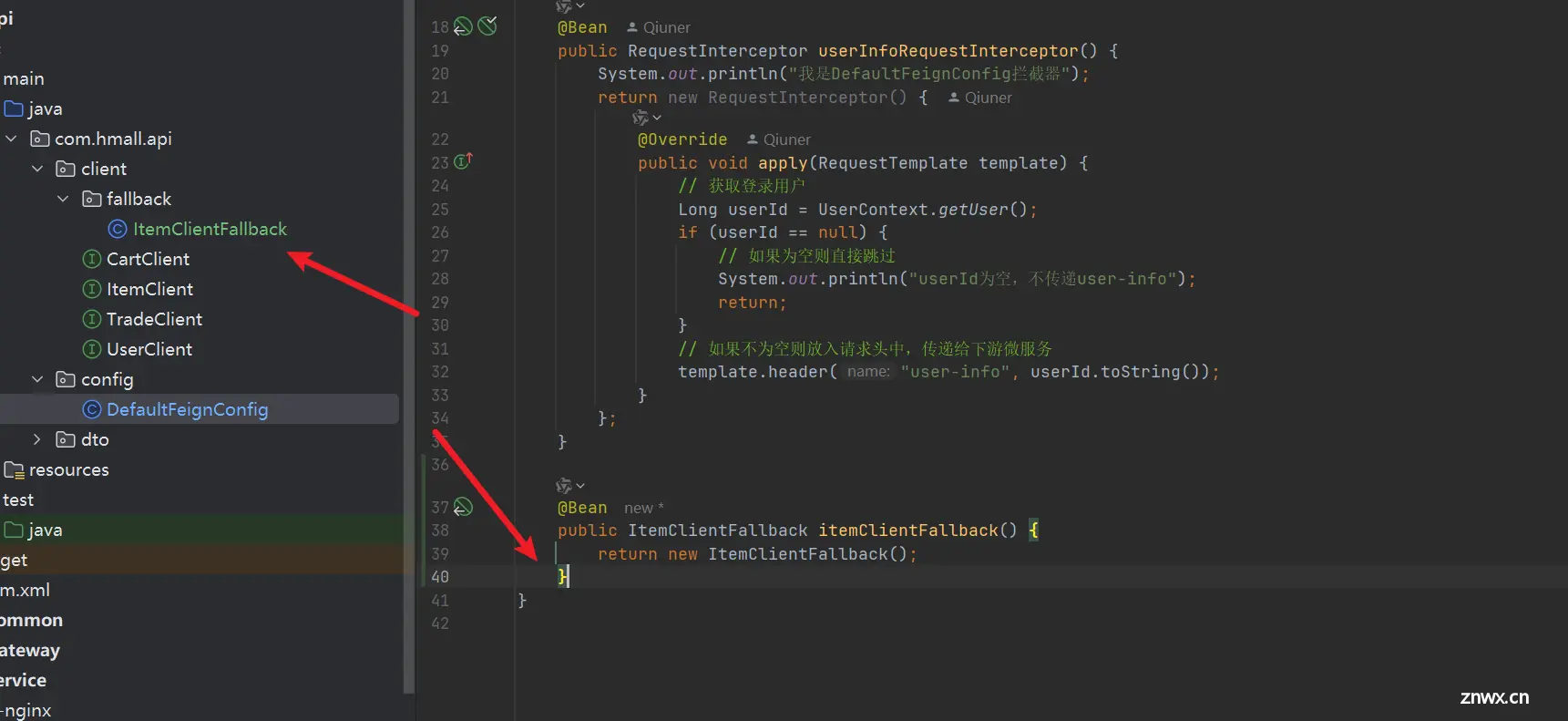The width and height of the screenshot is (1568, 721).
Task: Select TradeClient in the project tree
Action: point(154,319)
